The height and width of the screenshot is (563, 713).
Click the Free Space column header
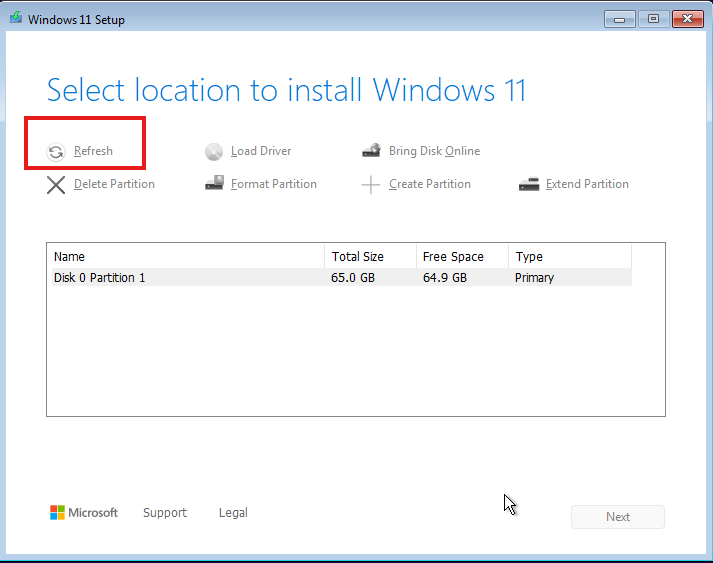coord(462,257)
